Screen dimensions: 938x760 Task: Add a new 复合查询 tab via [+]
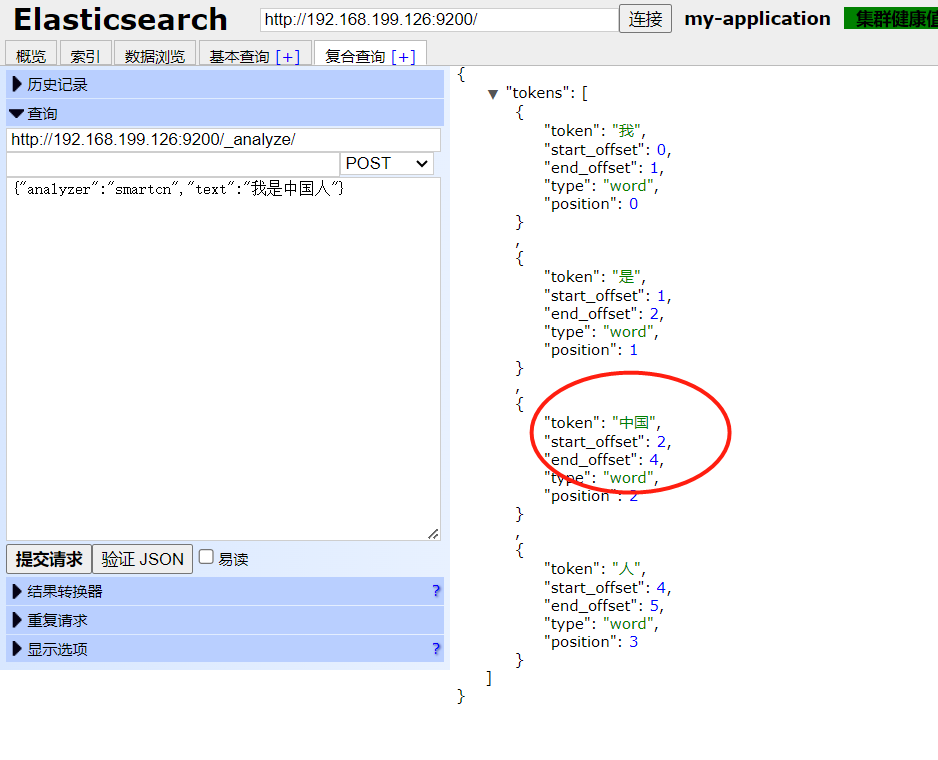(x=403, y=57)
